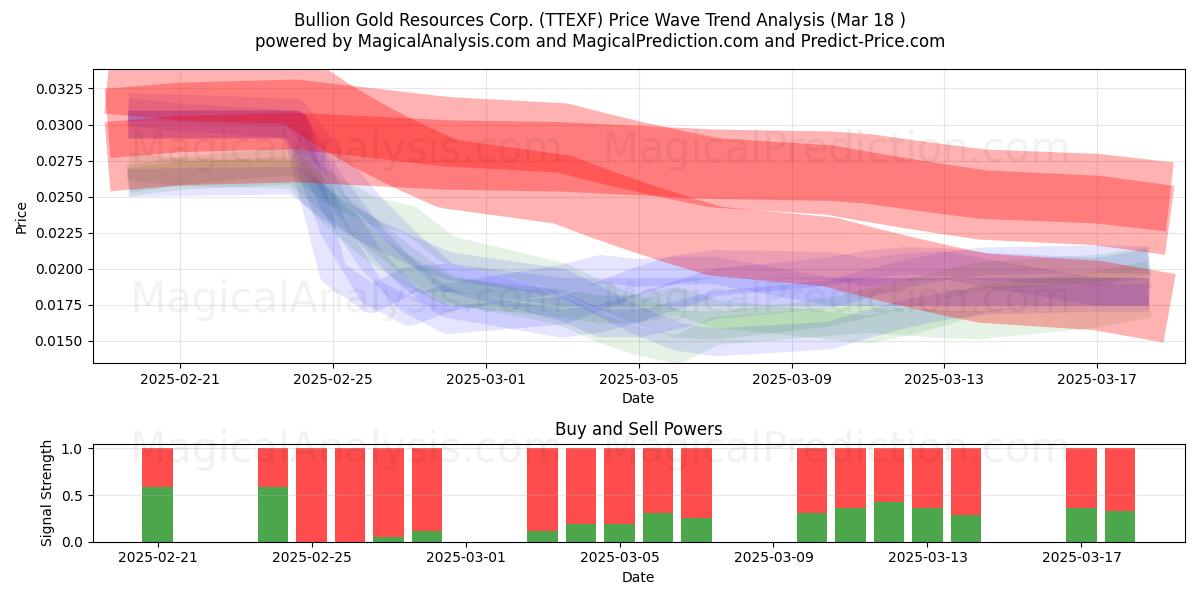
Task: Click the red segment of the 2025-03-13 bar
Action: pyautogui.click(x=928, y=479)
